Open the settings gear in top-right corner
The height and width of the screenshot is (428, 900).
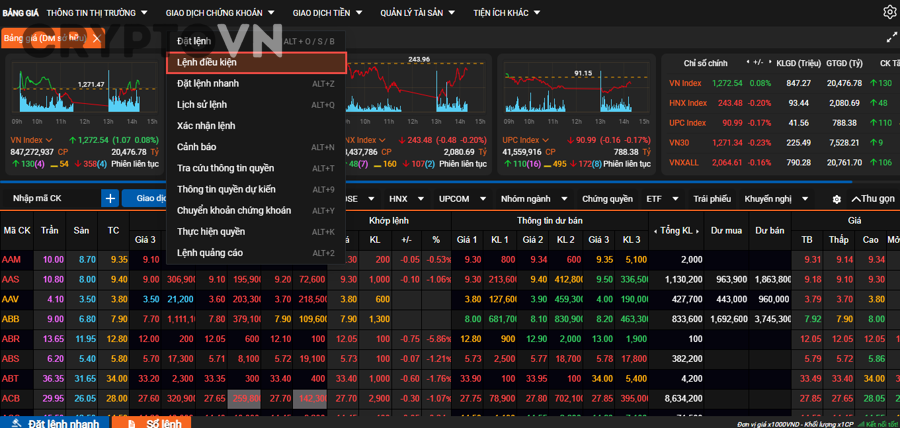(889, 13)
